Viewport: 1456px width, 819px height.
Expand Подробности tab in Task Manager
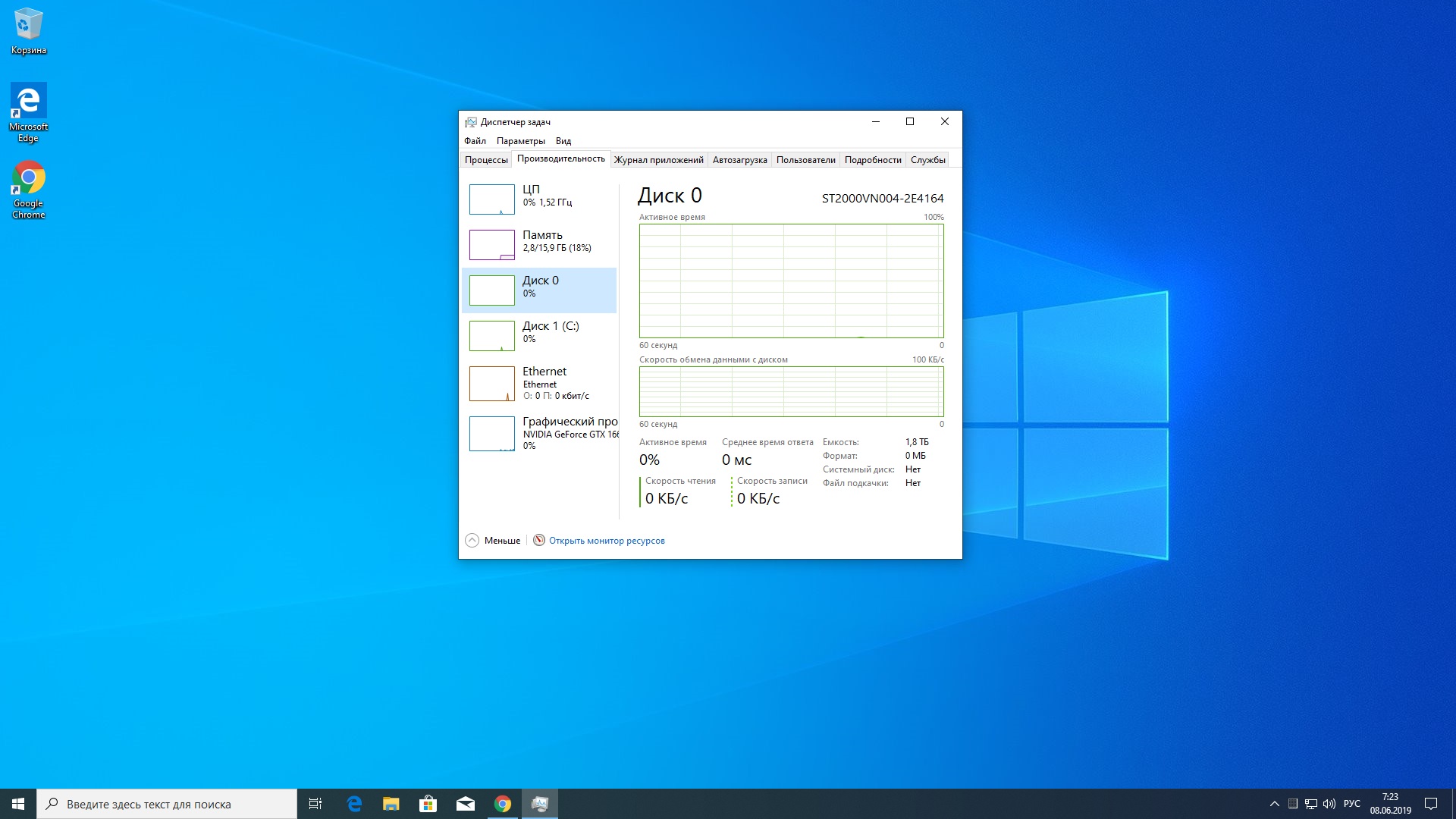873,160
